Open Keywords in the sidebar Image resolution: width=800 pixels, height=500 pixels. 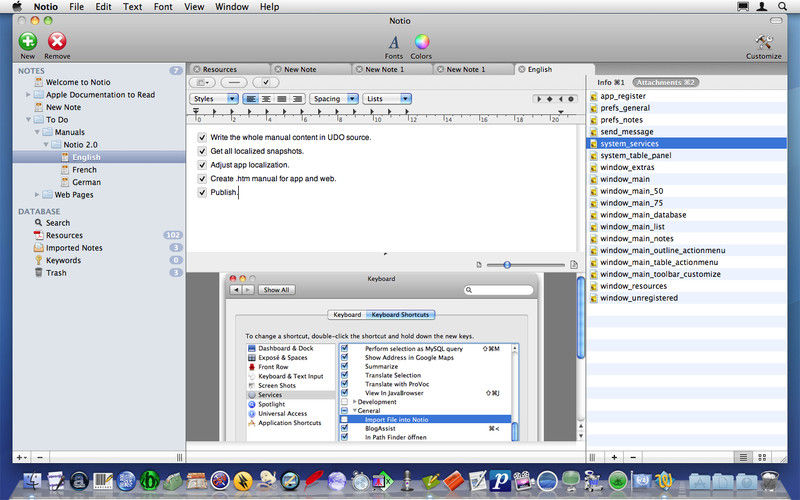click(63, 260)
